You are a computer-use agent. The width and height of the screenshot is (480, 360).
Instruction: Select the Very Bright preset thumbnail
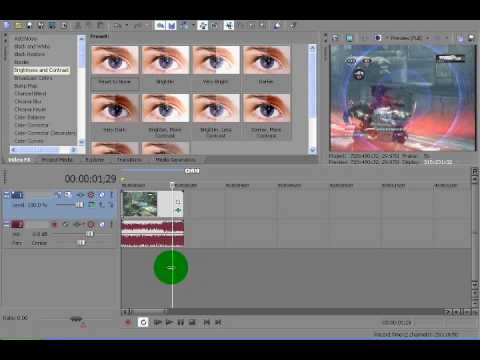[216, 60]
